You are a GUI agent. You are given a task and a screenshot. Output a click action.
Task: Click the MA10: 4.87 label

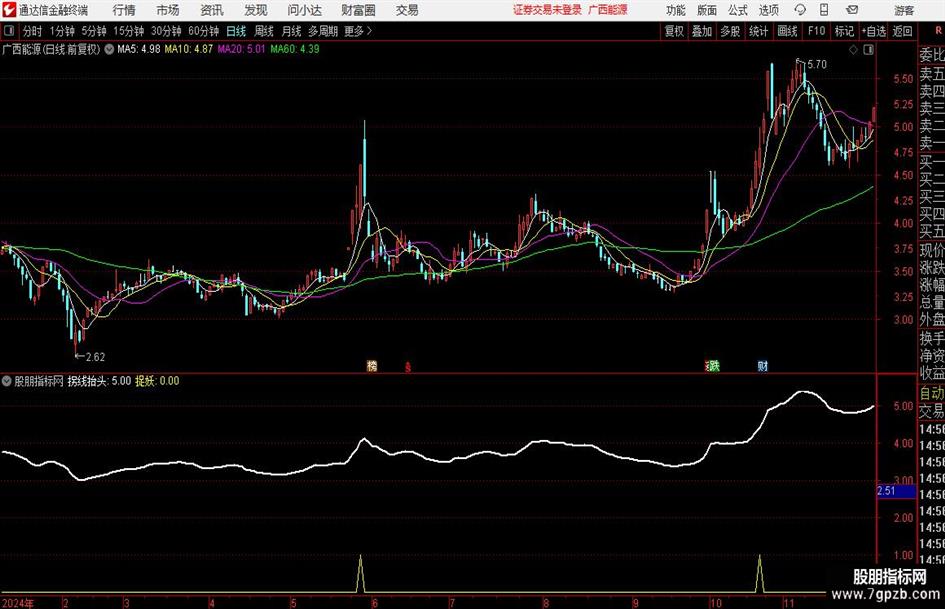tap(189, 49)
